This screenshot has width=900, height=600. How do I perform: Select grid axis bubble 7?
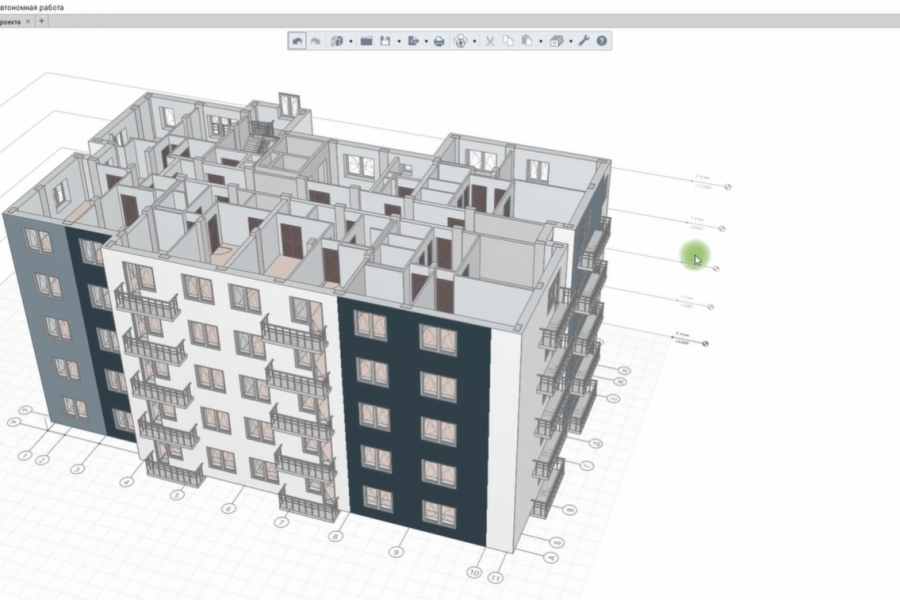(x=281, y=522)
